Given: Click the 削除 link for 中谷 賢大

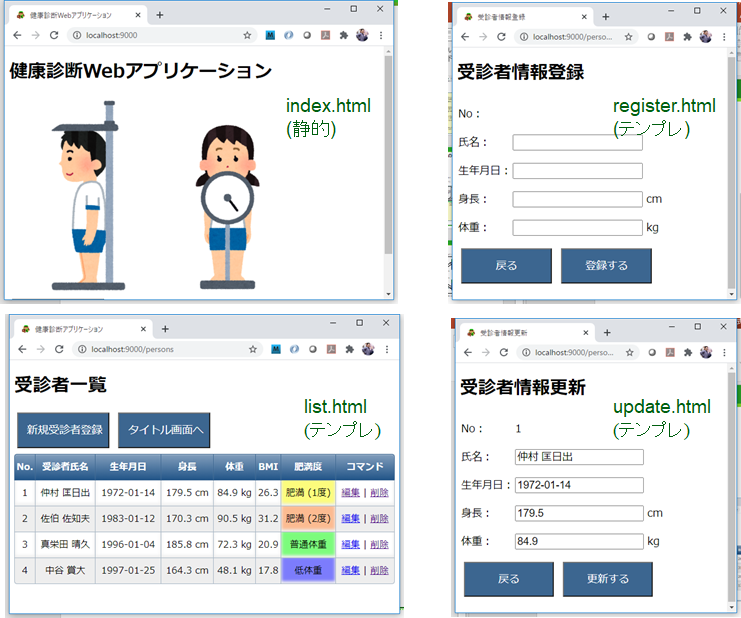Looking at the screenshot, I should coord(380,570).
